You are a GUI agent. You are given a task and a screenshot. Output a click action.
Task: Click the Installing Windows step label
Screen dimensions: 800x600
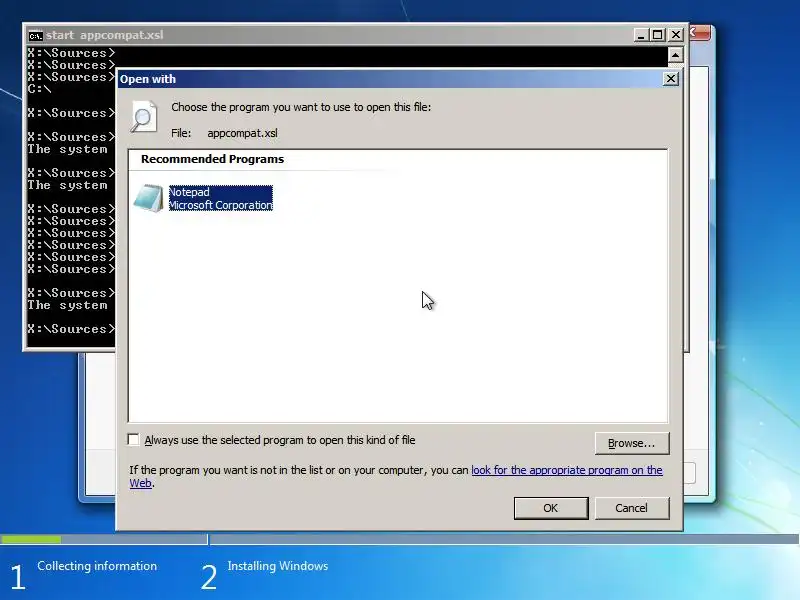(278, 566)
